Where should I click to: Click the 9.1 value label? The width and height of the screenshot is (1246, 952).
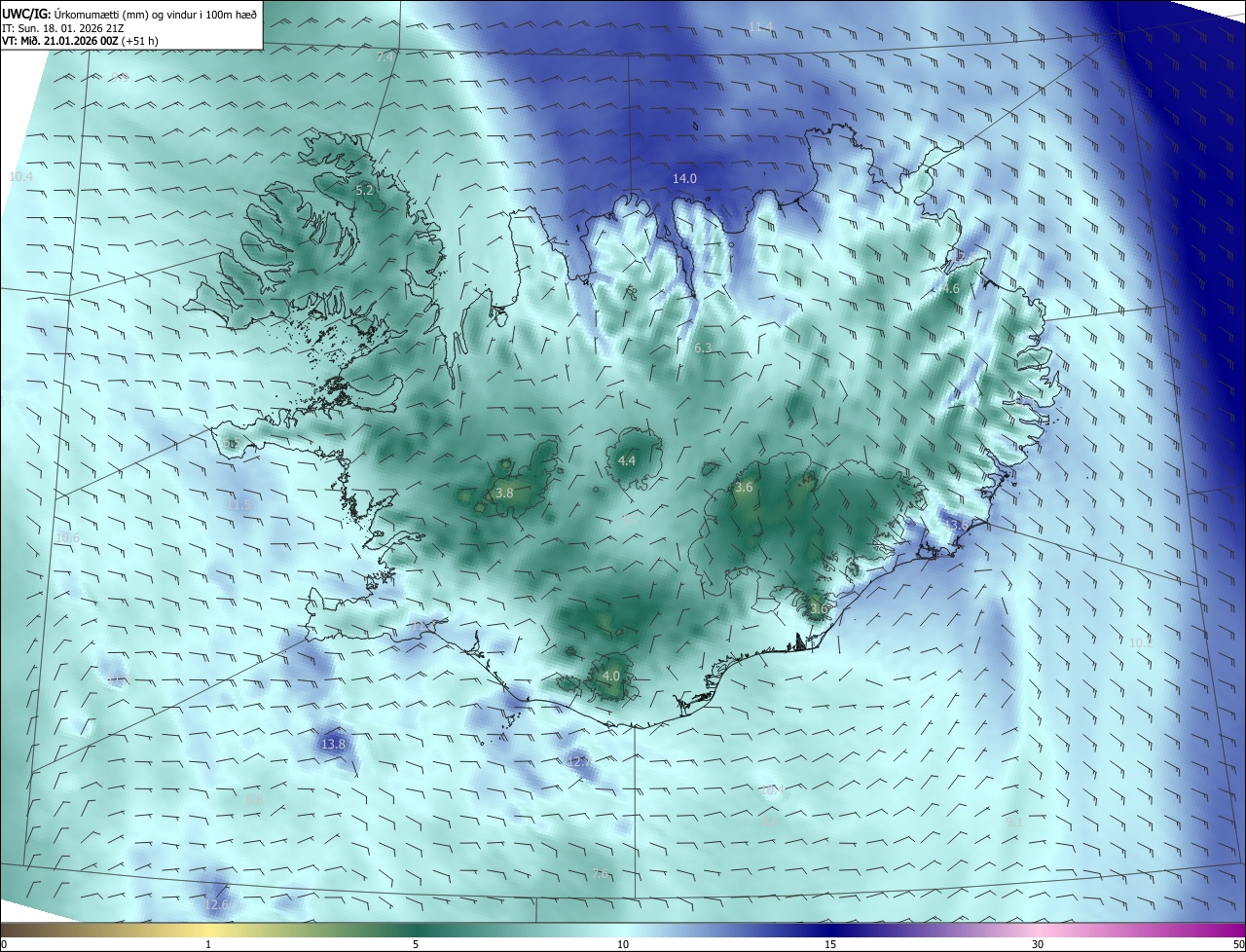1014,823
